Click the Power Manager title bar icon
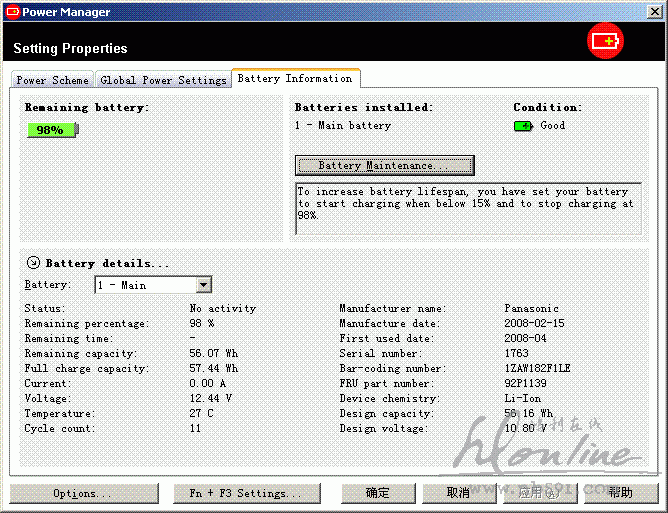The image size is (668, 513). coord(11,12)
